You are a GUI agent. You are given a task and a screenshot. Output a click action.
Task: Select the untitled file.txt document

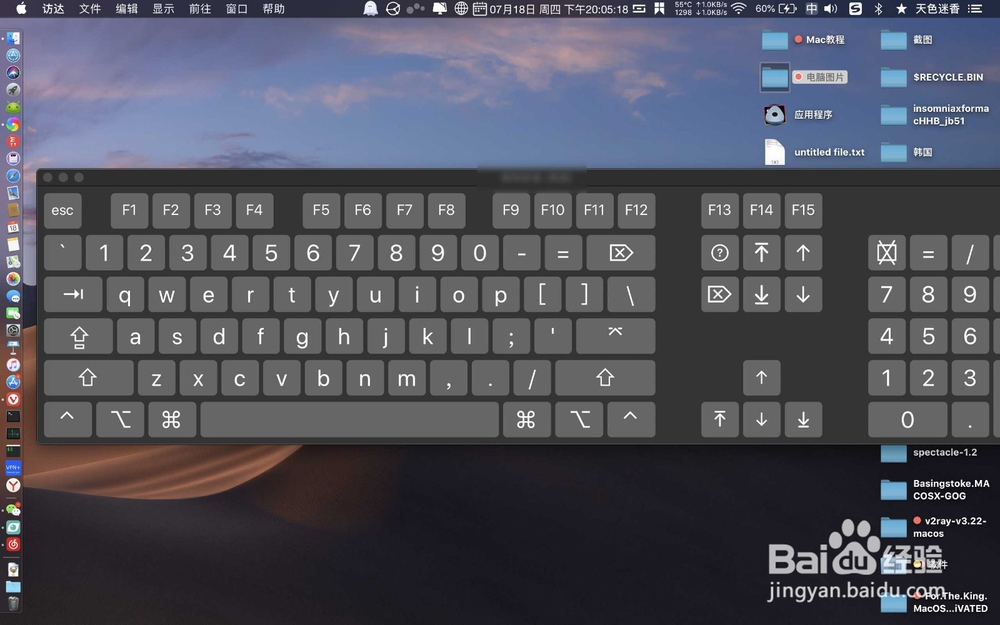click(x=814, y=152)
